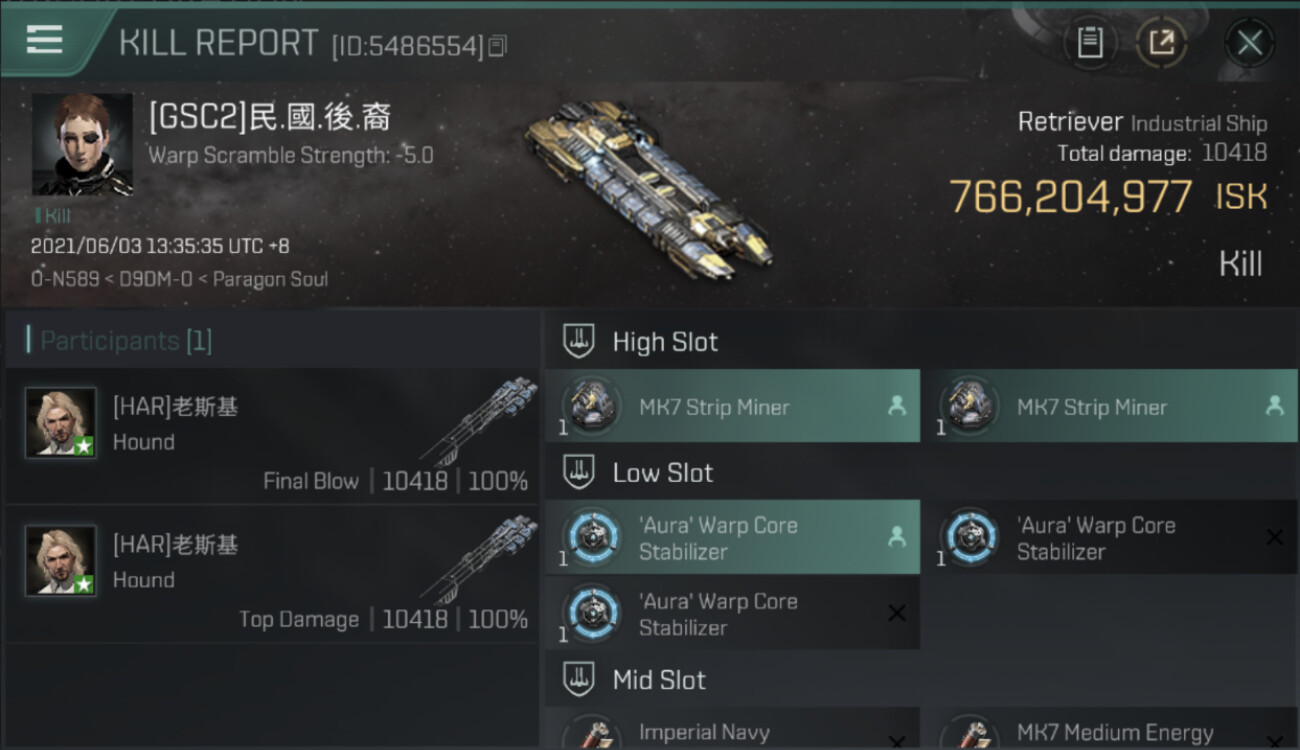Select the bottom-left 'Aura' Warp Core Stabilizer
This screenshot has height=750, width=1300.
pos(733,614)
